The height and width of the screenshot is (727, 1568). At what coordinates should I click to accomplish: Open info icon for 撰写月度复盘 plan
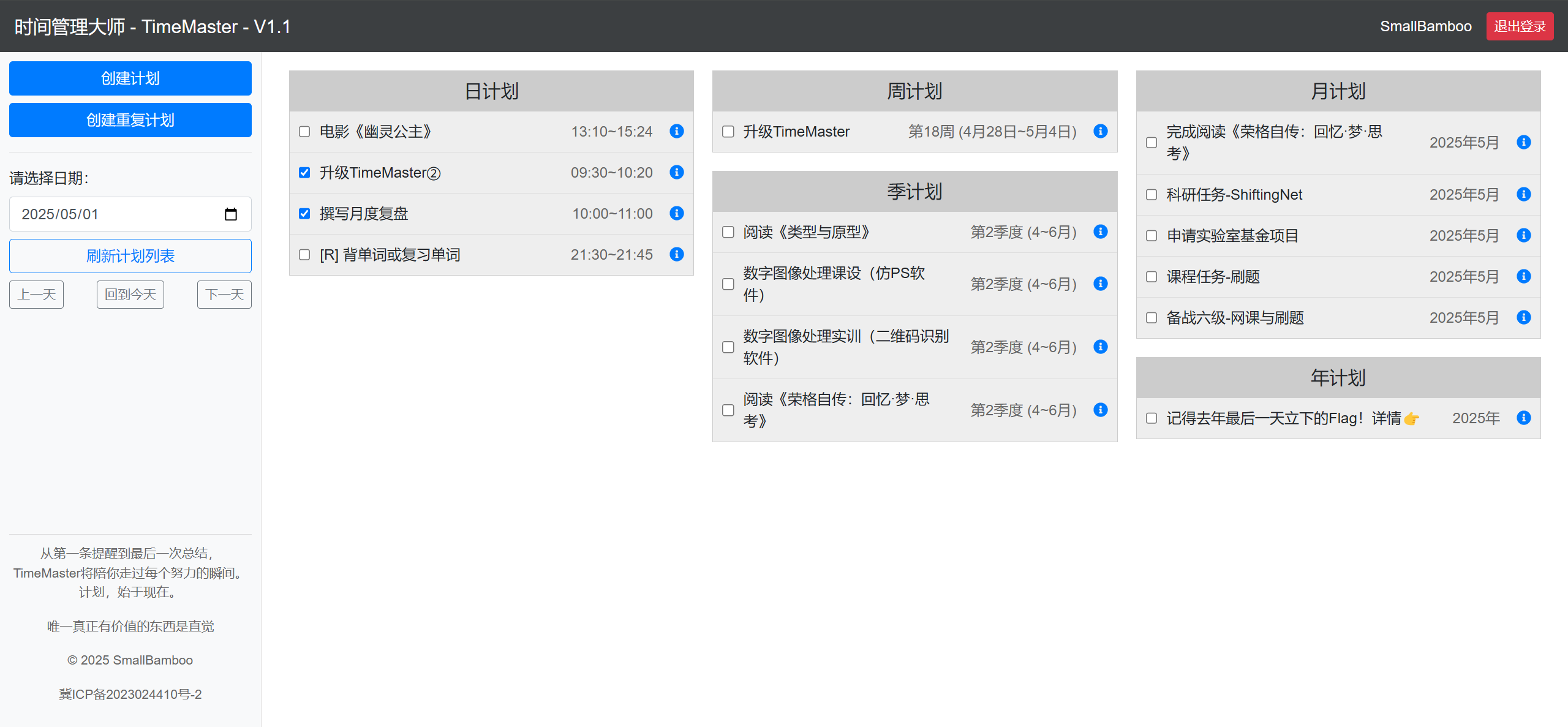click(x=676, y=213)
